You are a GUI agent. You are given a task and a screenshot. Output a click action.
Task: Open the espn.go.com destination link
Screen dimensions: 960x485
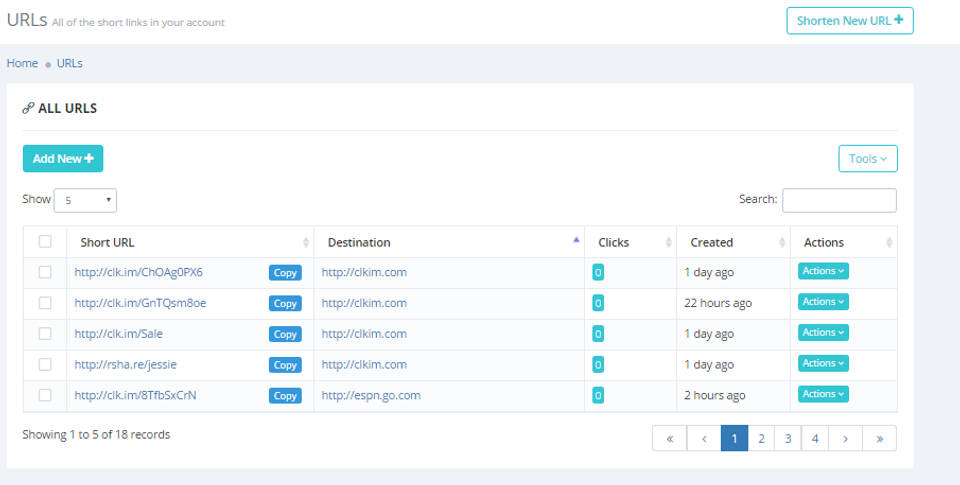tap(371, 395)
